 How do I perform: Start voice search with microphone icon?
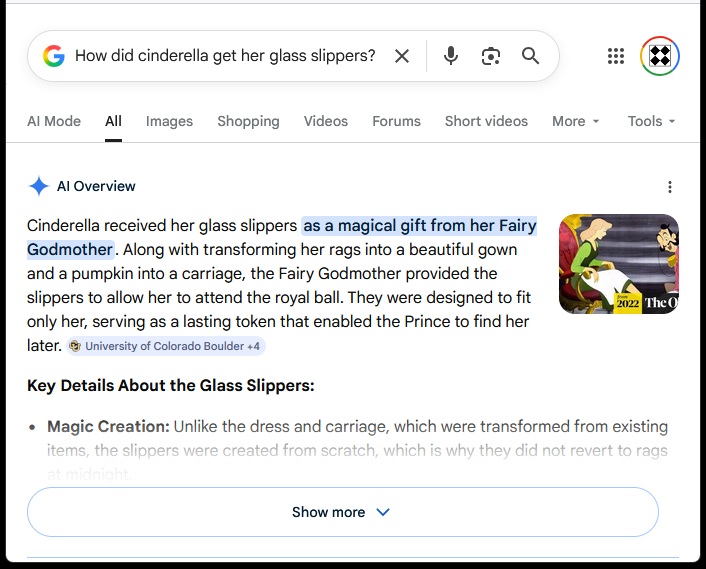pos(451,56)
